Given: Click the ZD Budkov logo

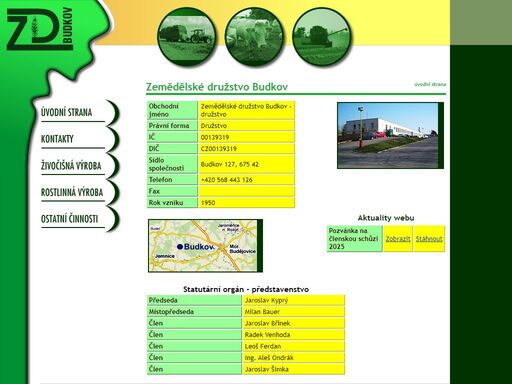Looking at the screenshot, I should point(39,29).
